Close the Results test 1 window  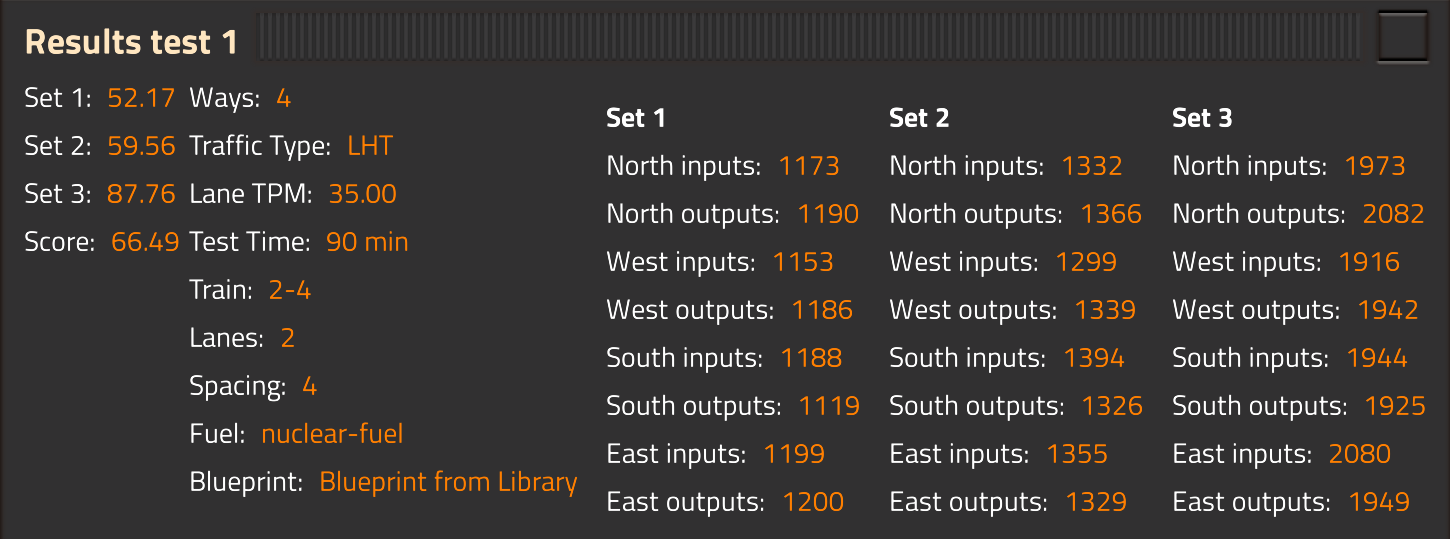1403,39
